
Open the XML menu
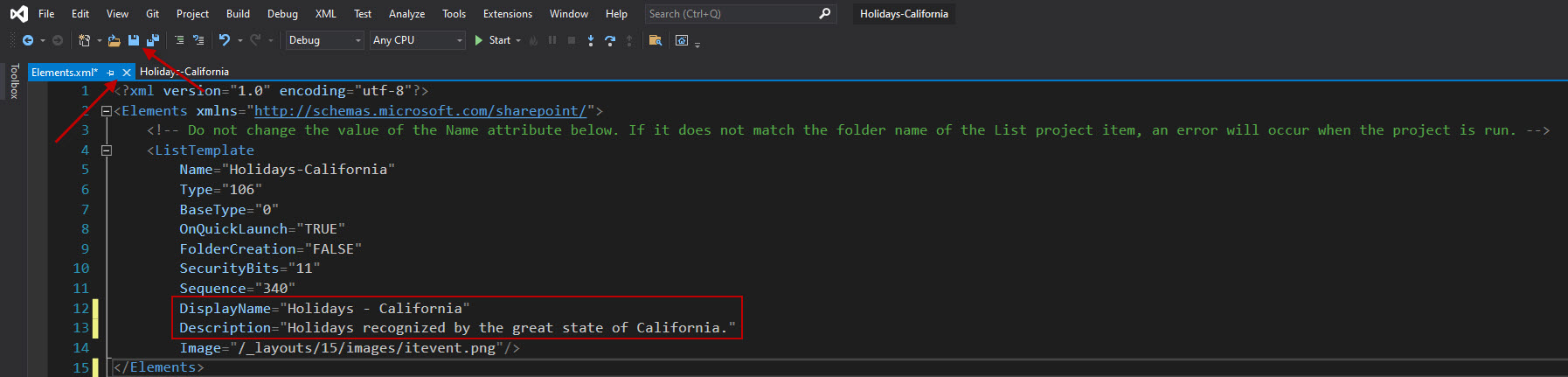tap(325, 14)
